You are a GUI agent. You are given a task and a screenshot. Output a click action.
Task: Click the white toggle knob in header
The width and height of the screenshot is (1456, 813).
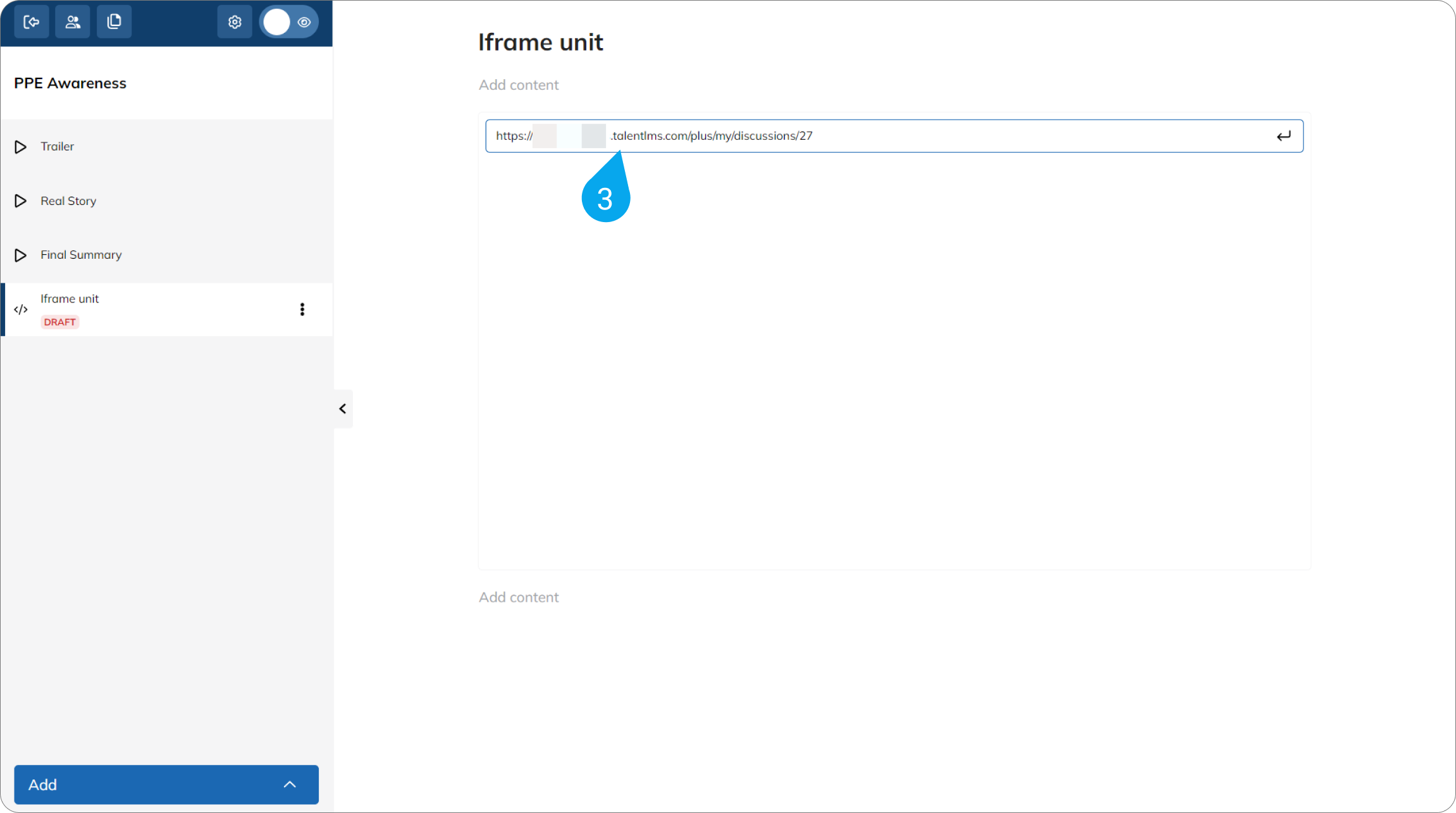tap(276, 22)
